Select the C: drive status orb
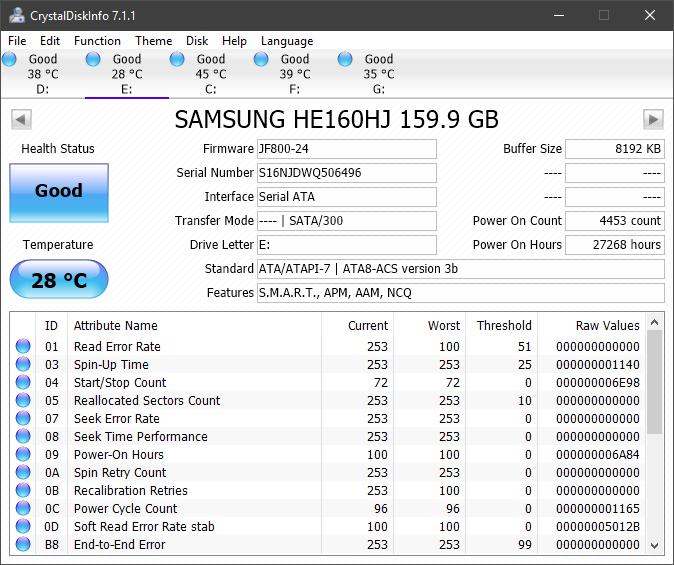This screenshot has width=674, height=565. pos(177,59)
